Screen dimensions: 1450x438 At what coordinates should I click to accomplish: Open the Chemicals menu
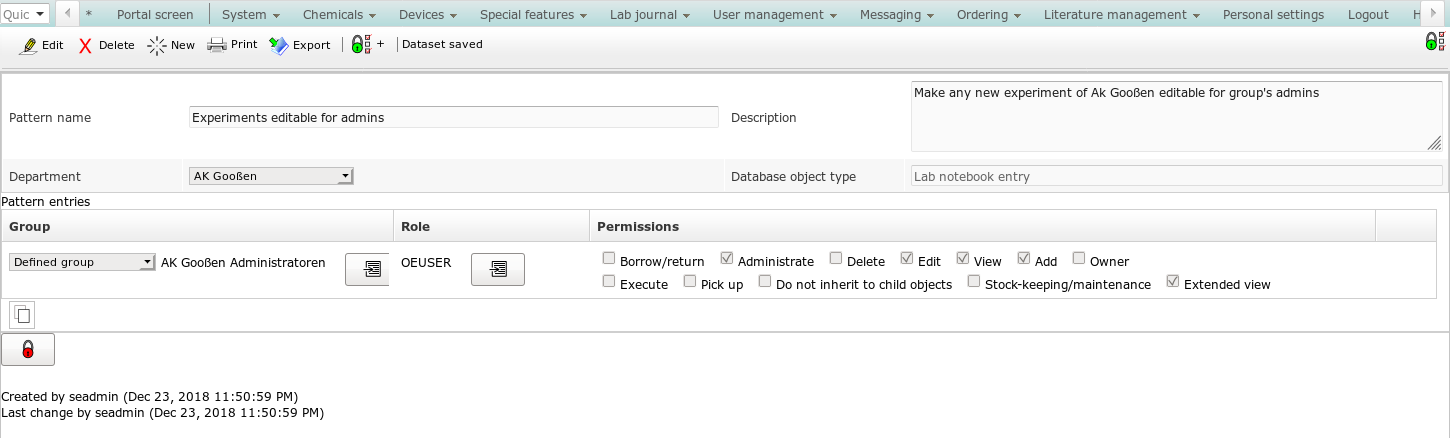click(x=340, y=14)
